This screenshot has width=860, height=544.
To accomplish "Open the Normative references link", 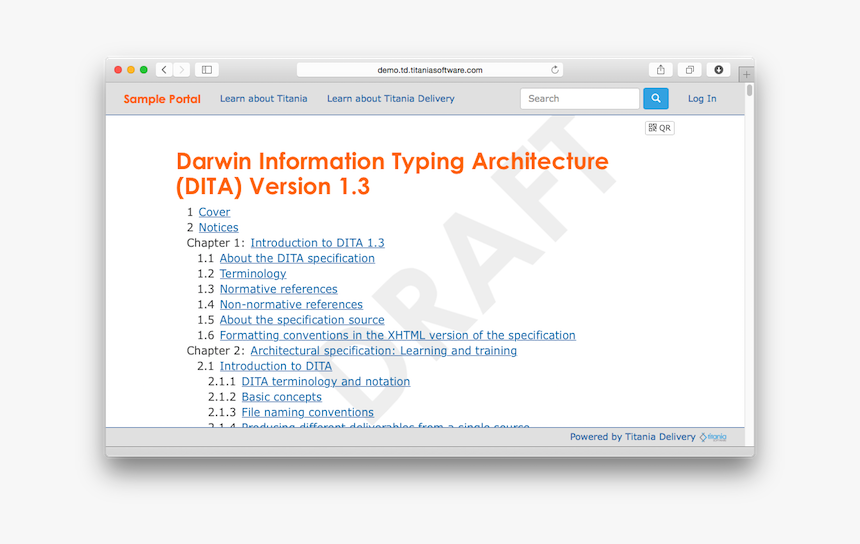I will tap(279, 289).
